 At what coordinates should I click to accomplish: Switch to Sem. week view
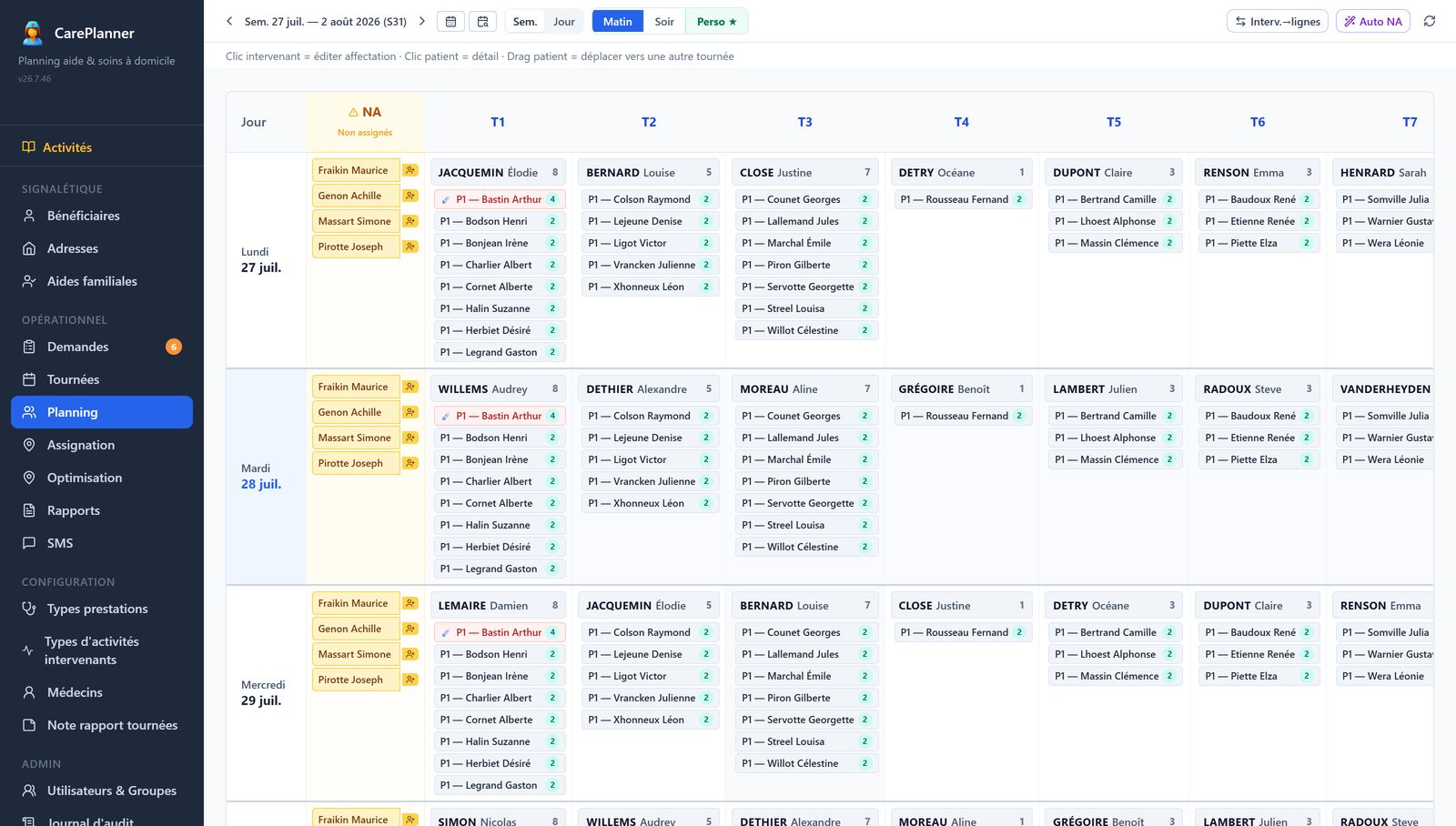(525, 22)
